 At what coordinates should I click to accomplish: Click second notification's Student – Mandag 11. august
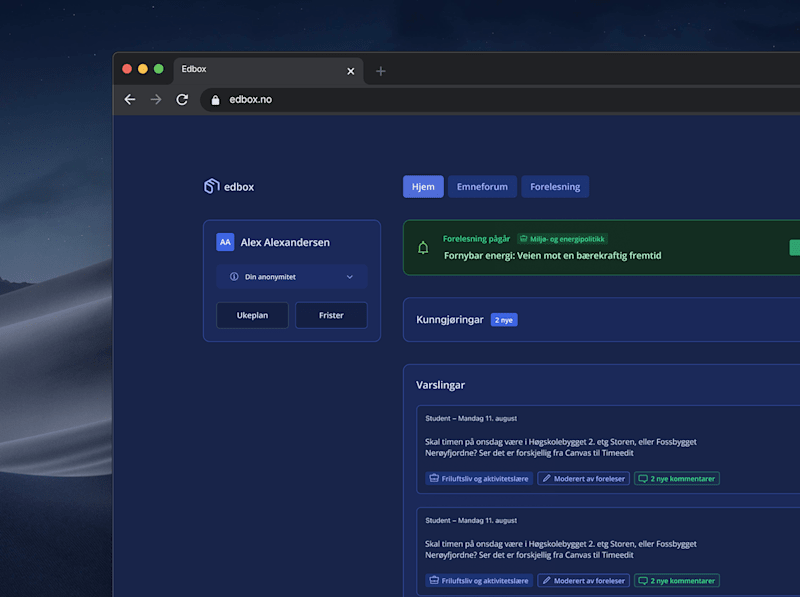pos(471,520)
